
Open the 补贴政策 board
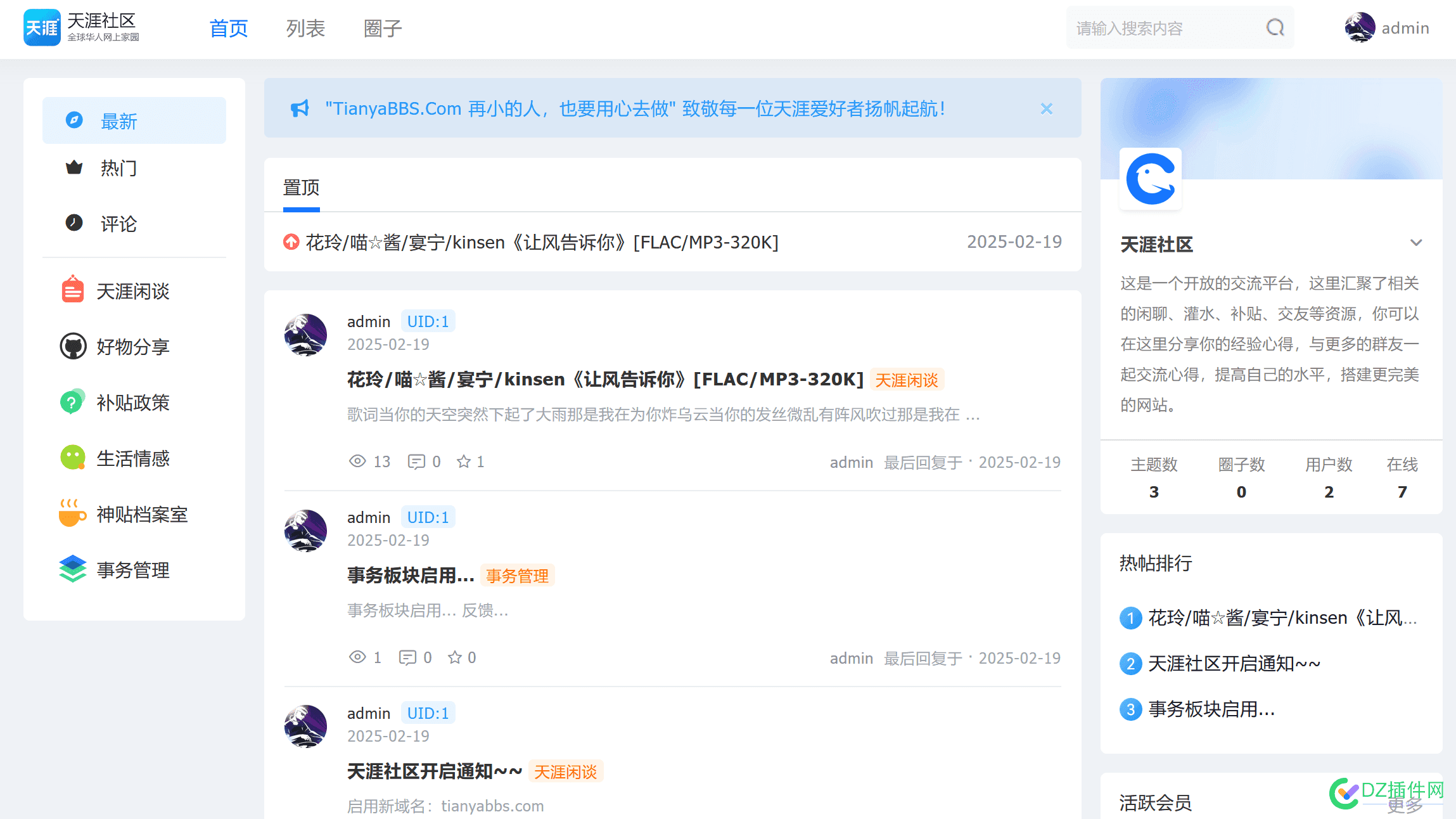coord(133,403)
